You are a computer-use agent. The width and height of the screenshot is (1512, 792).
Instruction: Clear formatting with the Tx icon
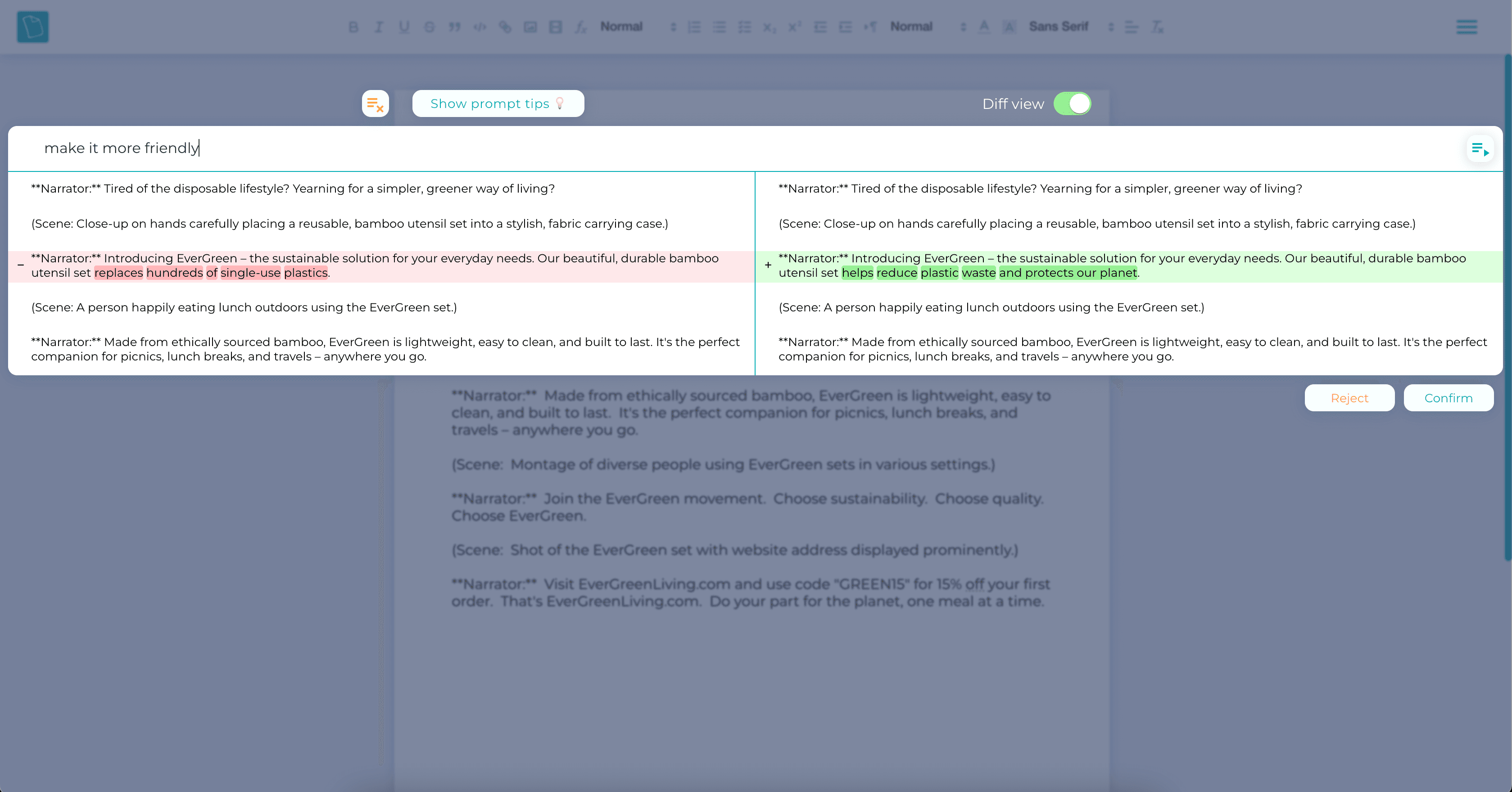tap(1157, 27)
